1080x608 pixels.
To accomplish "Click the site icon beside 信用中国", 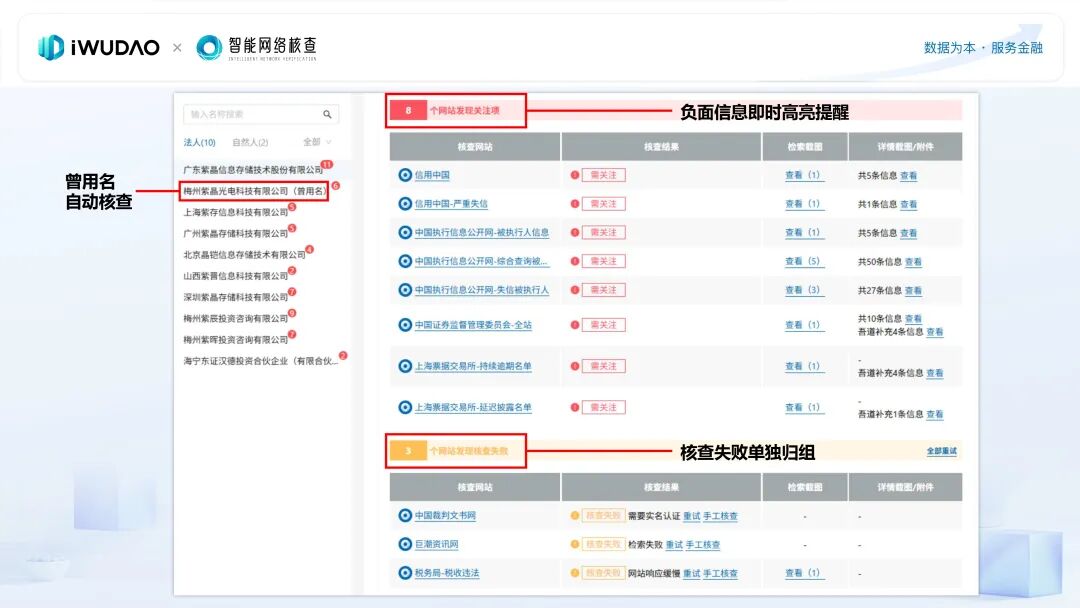I will (x=405, y=175).
